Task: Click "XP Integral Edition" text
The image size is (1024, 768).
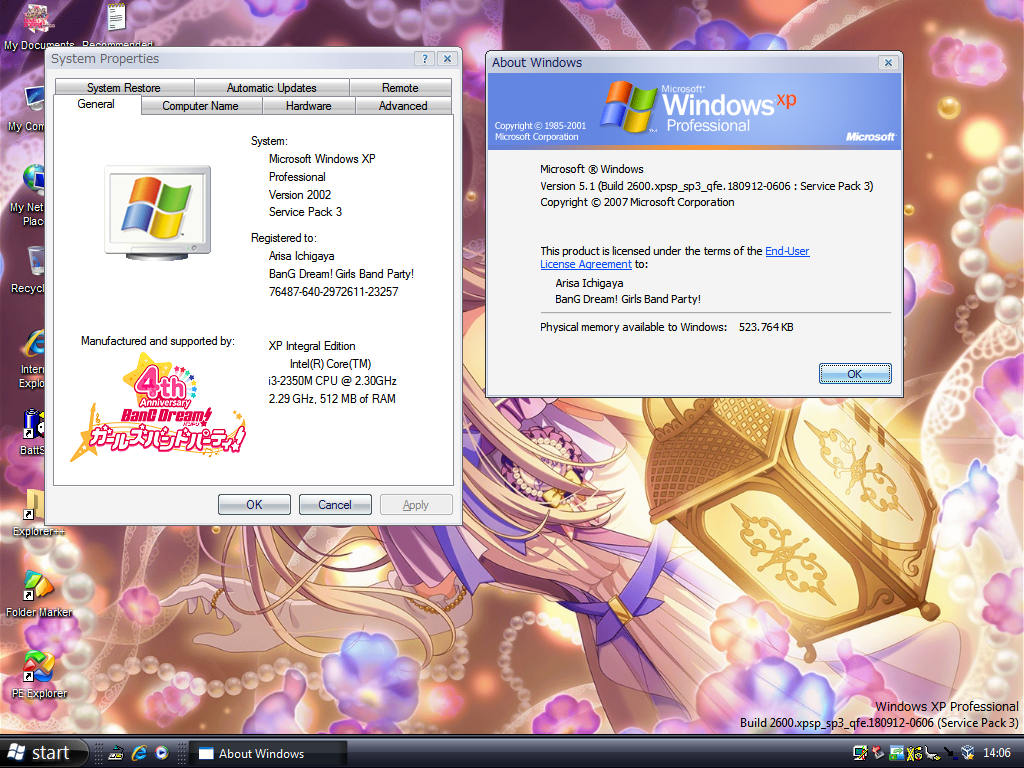Action: (x=312, y=346)
